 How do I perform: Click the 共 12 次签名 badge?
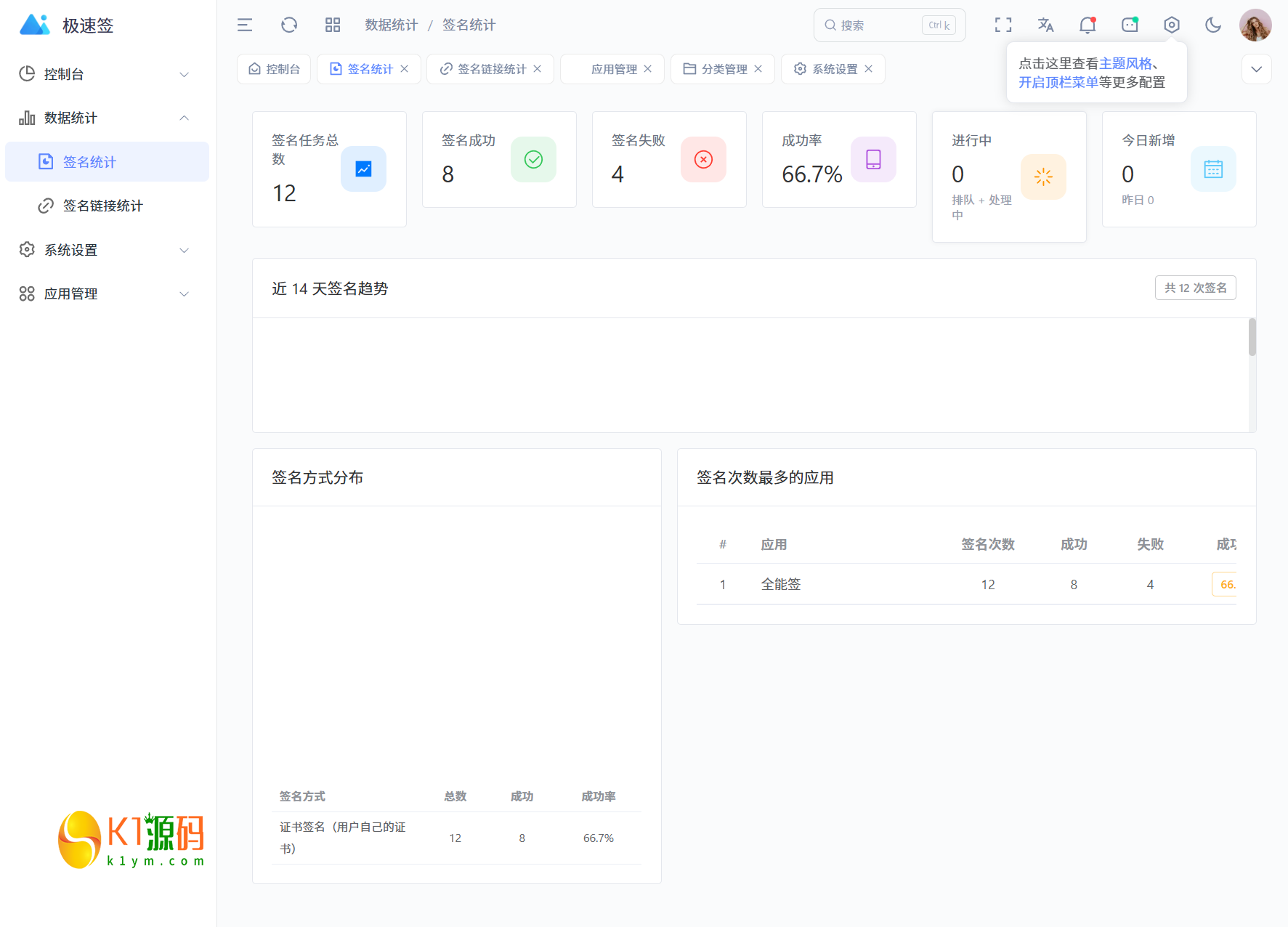(1196, 288)
